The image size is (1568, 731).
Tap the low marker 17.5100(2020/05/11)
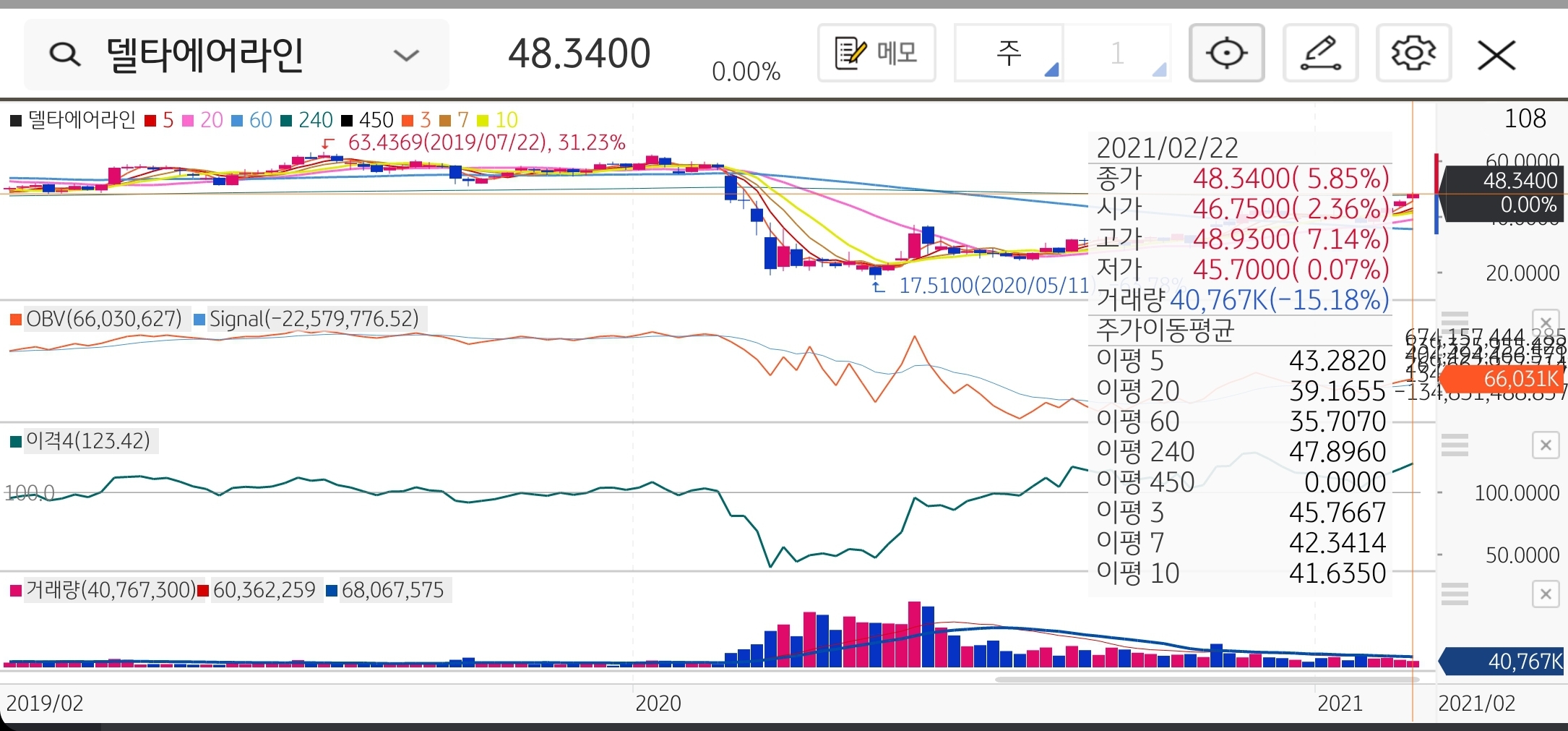(994, 286)
